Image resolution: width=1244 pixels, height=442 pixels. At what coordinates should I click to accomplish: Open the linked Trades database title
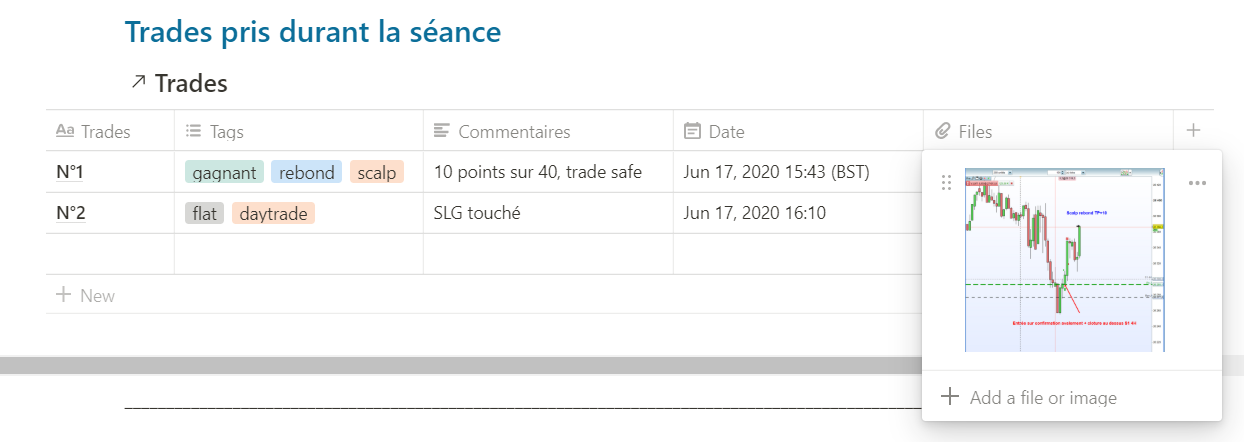(x=191, y=83)
